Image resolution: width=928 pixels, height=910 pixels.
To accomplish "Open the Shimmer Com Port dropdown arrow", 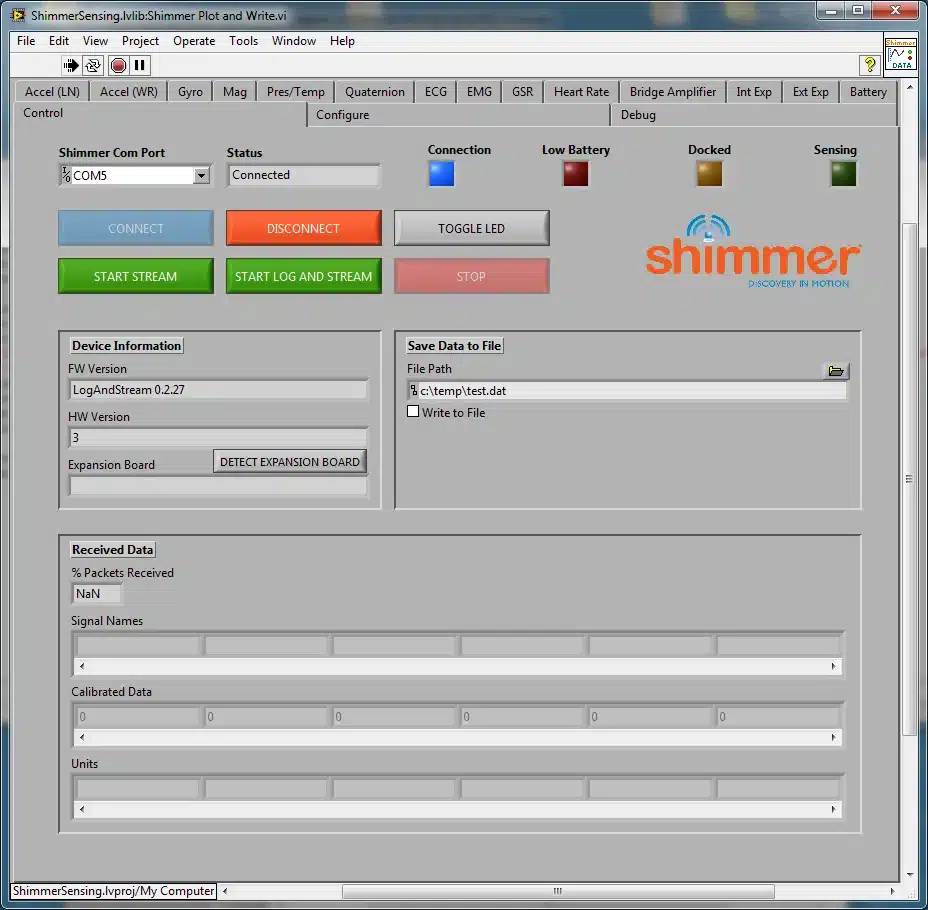I will coord(201,176).
